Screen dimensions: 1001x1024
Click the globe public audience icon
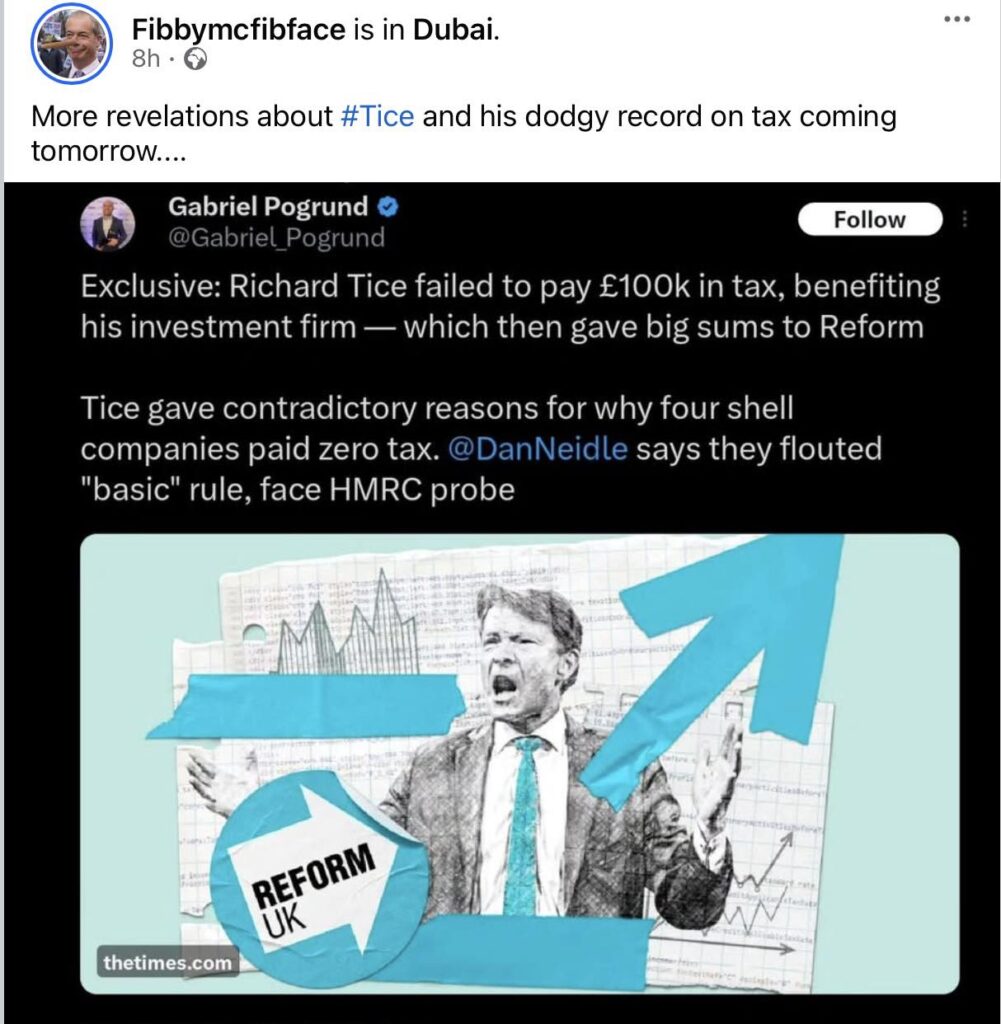(195, 60)
